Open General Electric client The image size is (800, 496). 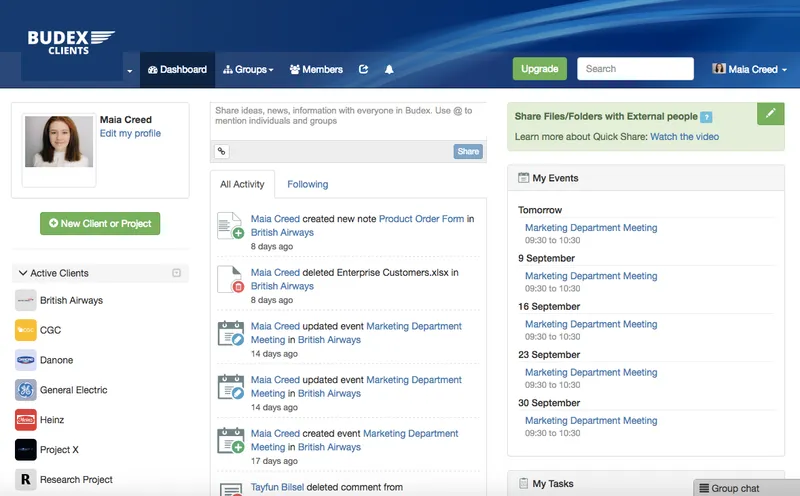74,390
